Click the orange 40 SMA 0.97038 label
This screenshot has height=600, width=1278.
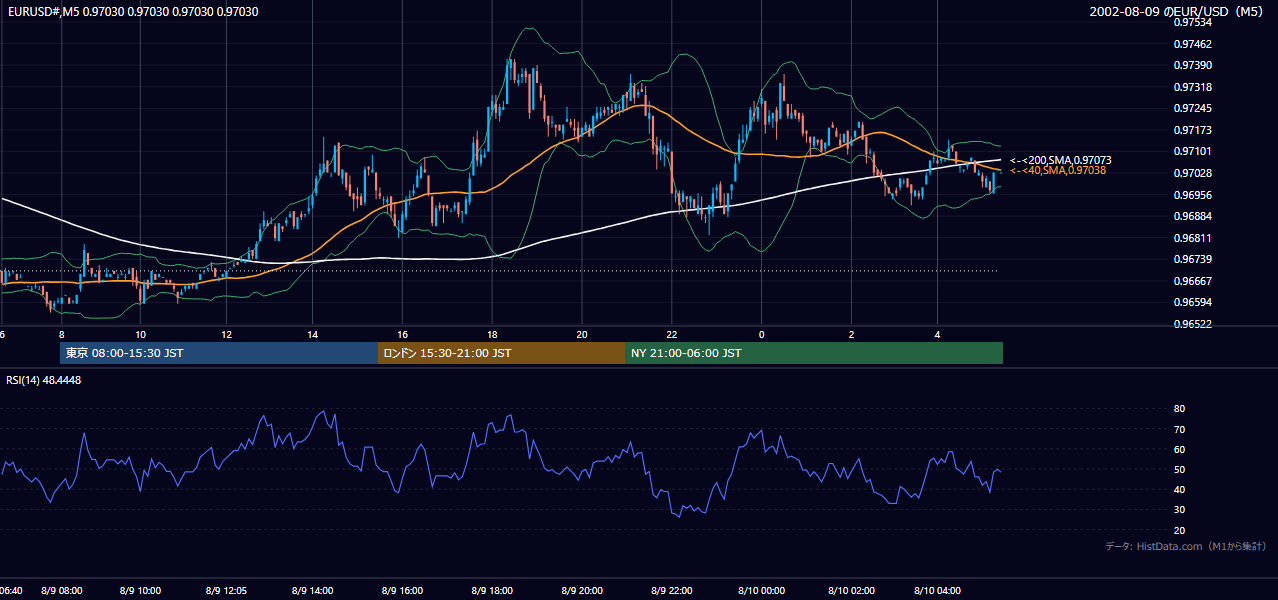(x=1057, y=171)
